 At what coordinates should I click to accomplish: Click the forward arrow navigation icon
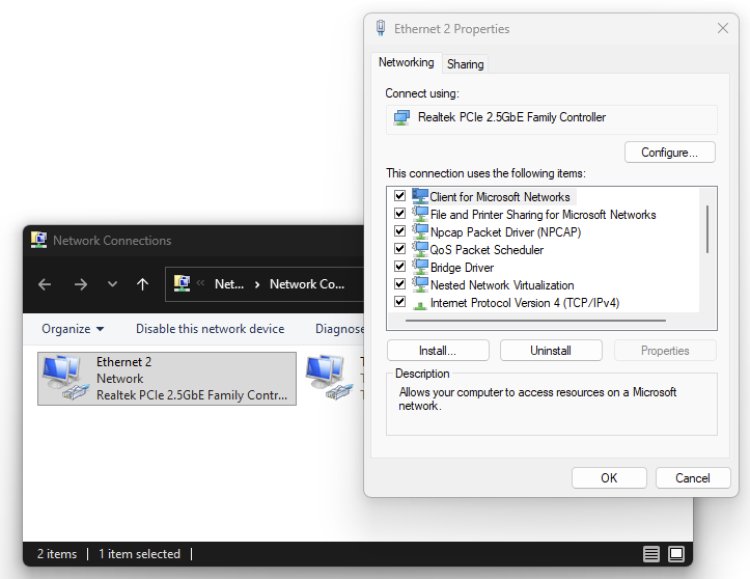(80, 284)
